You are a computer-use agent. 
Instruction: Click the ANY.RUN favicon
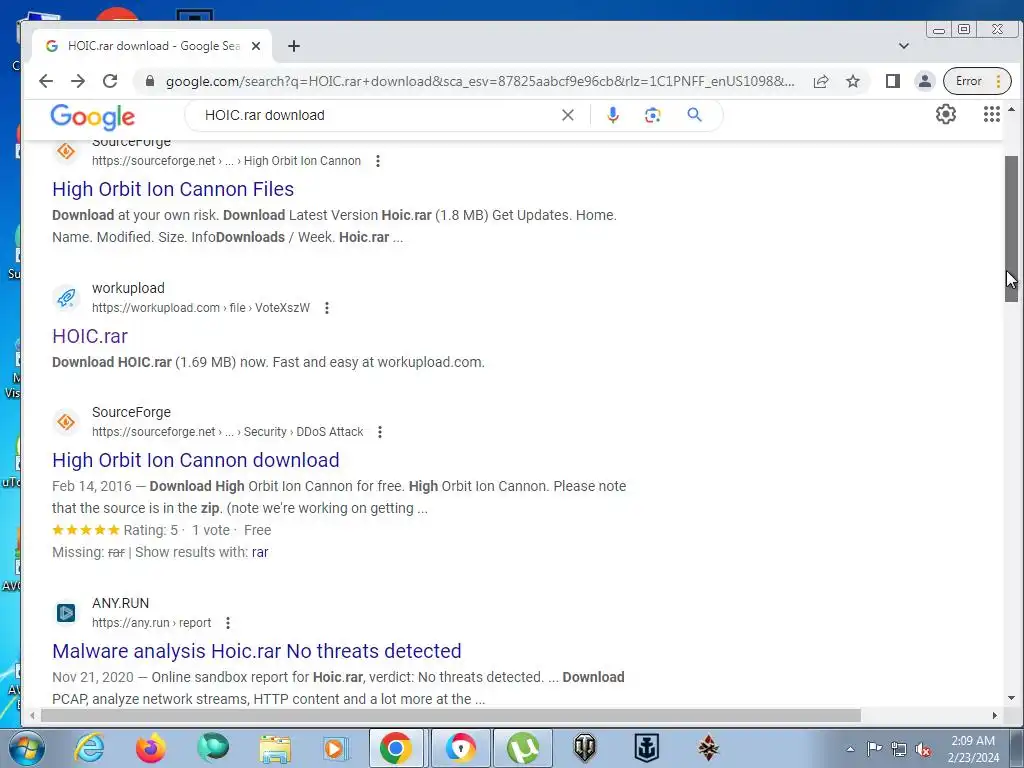click(x=66, y=613)
